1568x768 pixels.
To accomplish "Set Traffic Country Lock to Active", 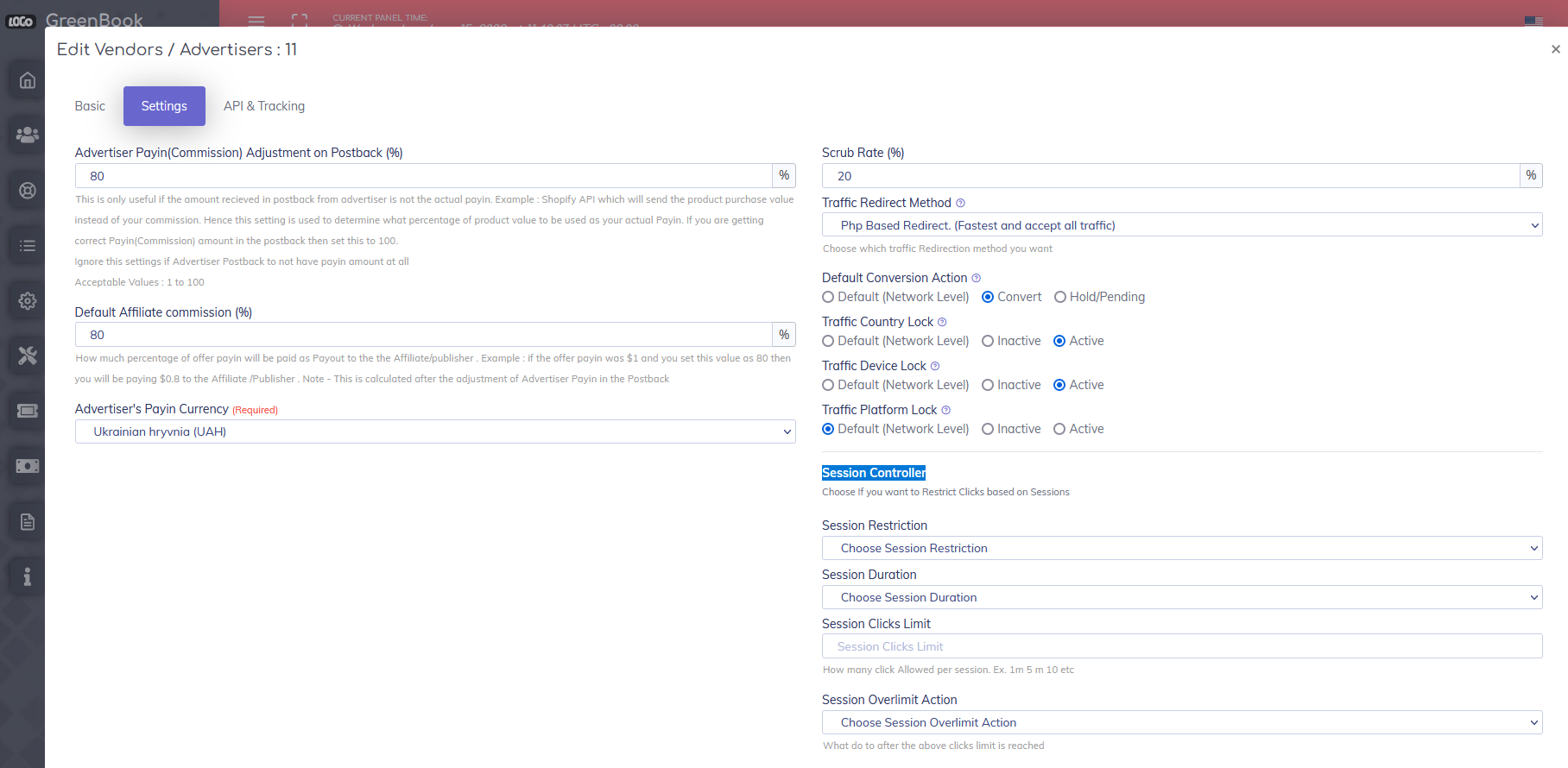I will coord(1059,341).
